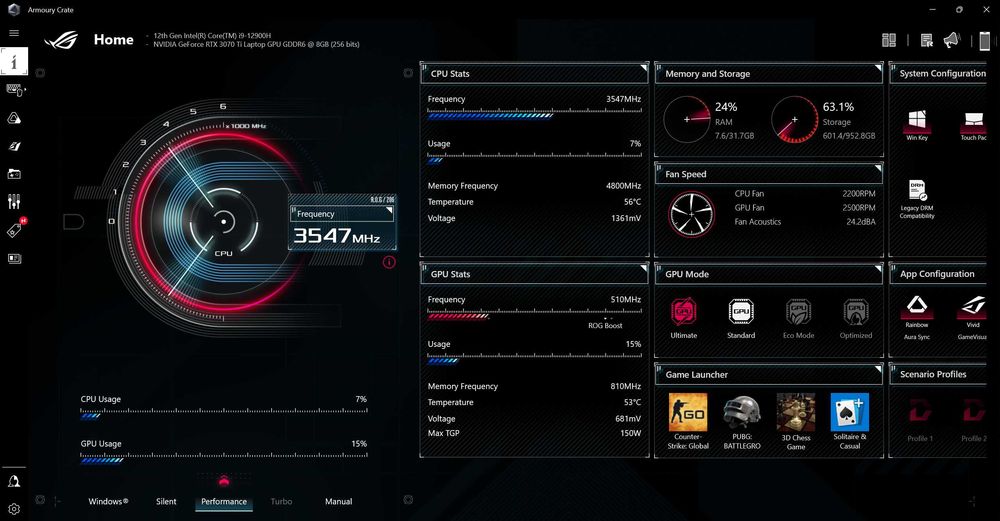This screenshot has width=1000, height=521.
Task: Expand GPU Mode panel corner arrow
Action: (878, 268)
